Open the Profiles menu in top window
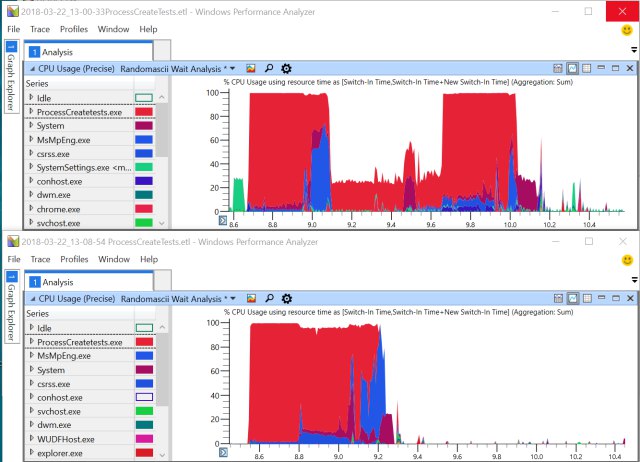Image resolution: width=640 pixels, height=462 pixels. coord(74,29)
